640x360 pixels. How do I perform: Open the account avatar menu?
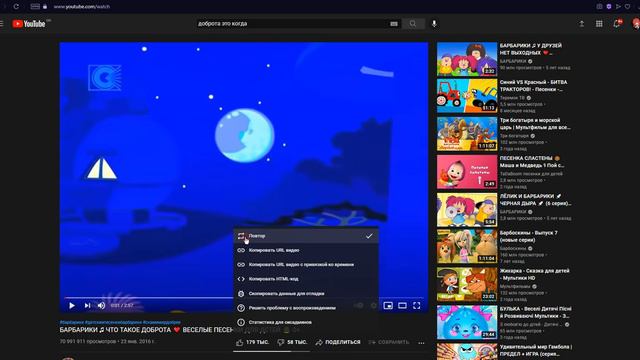click(x=636, y=23)
